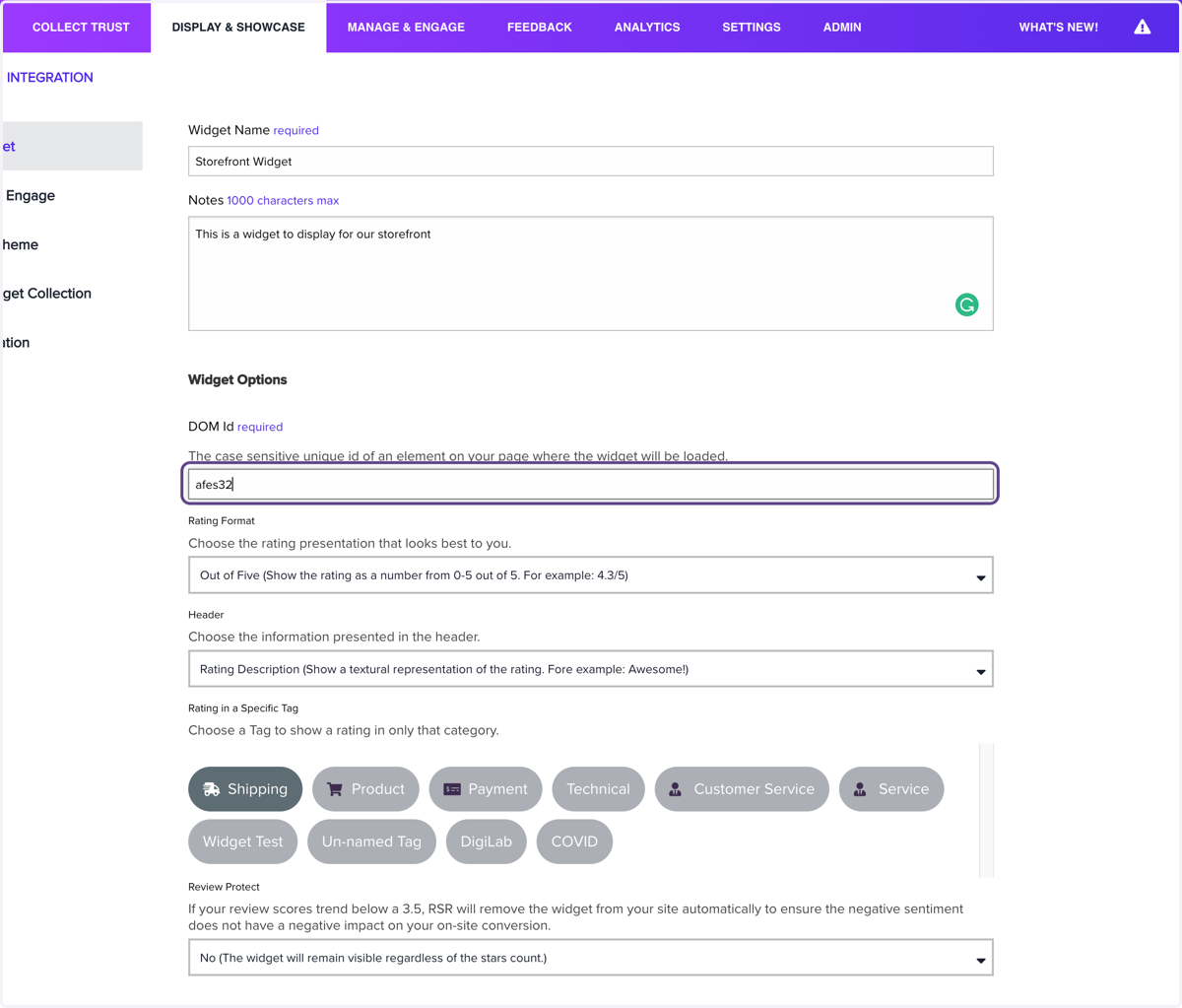Open the Review Protect dropdown
The image size is (1182, 1008).
[590, 958]
